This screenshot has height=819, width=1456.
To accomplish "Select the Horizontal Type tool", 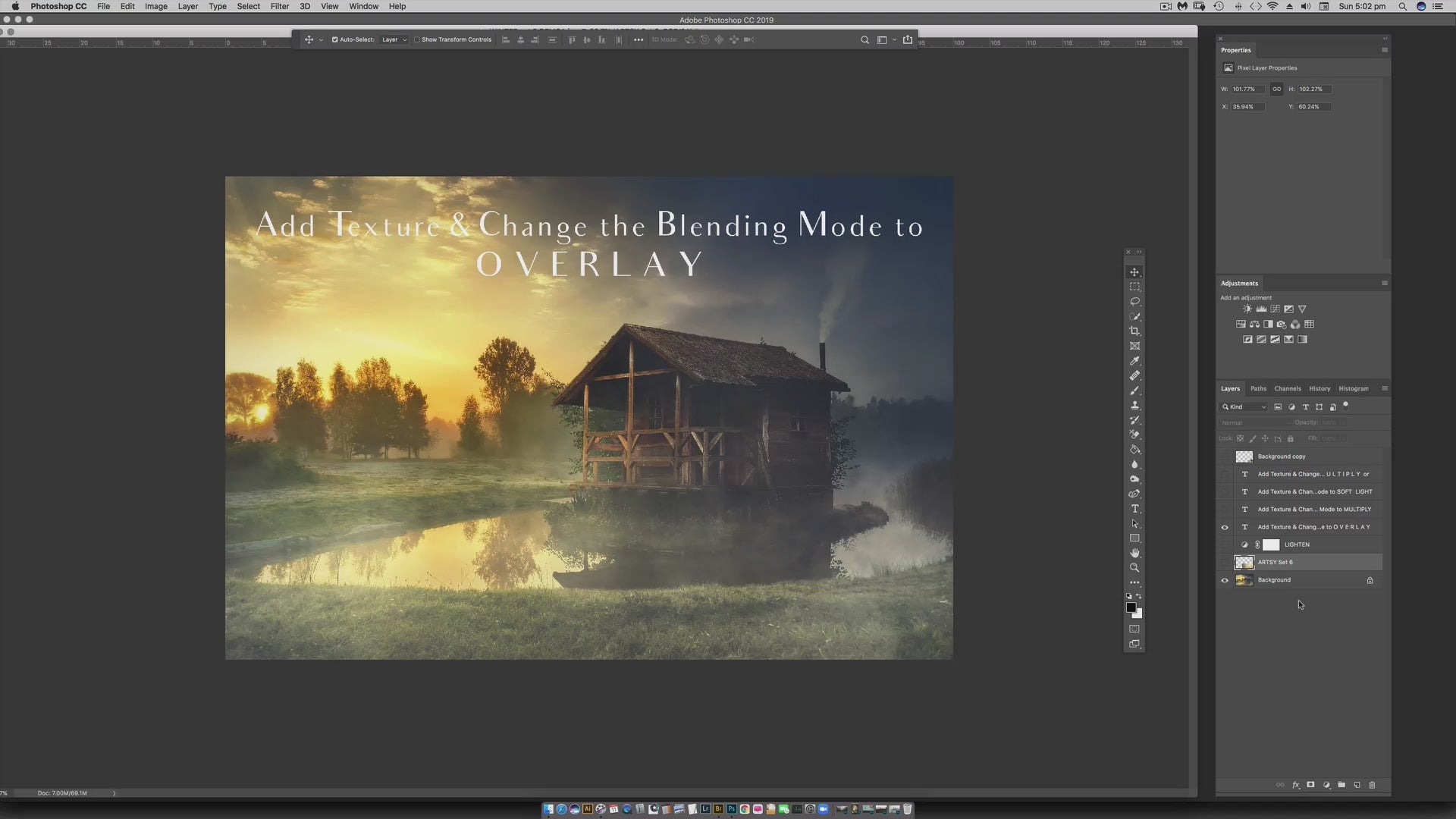I will pos(1134,509).
